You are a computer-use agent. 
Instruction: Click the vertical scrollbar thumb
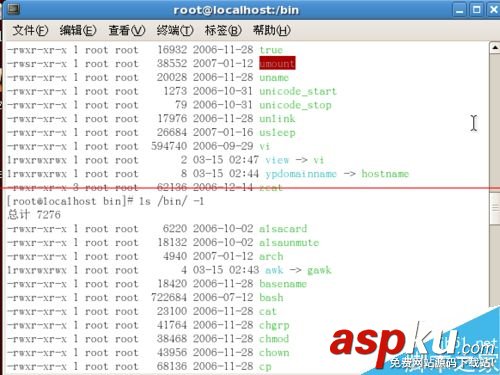[x=495, y=208]
